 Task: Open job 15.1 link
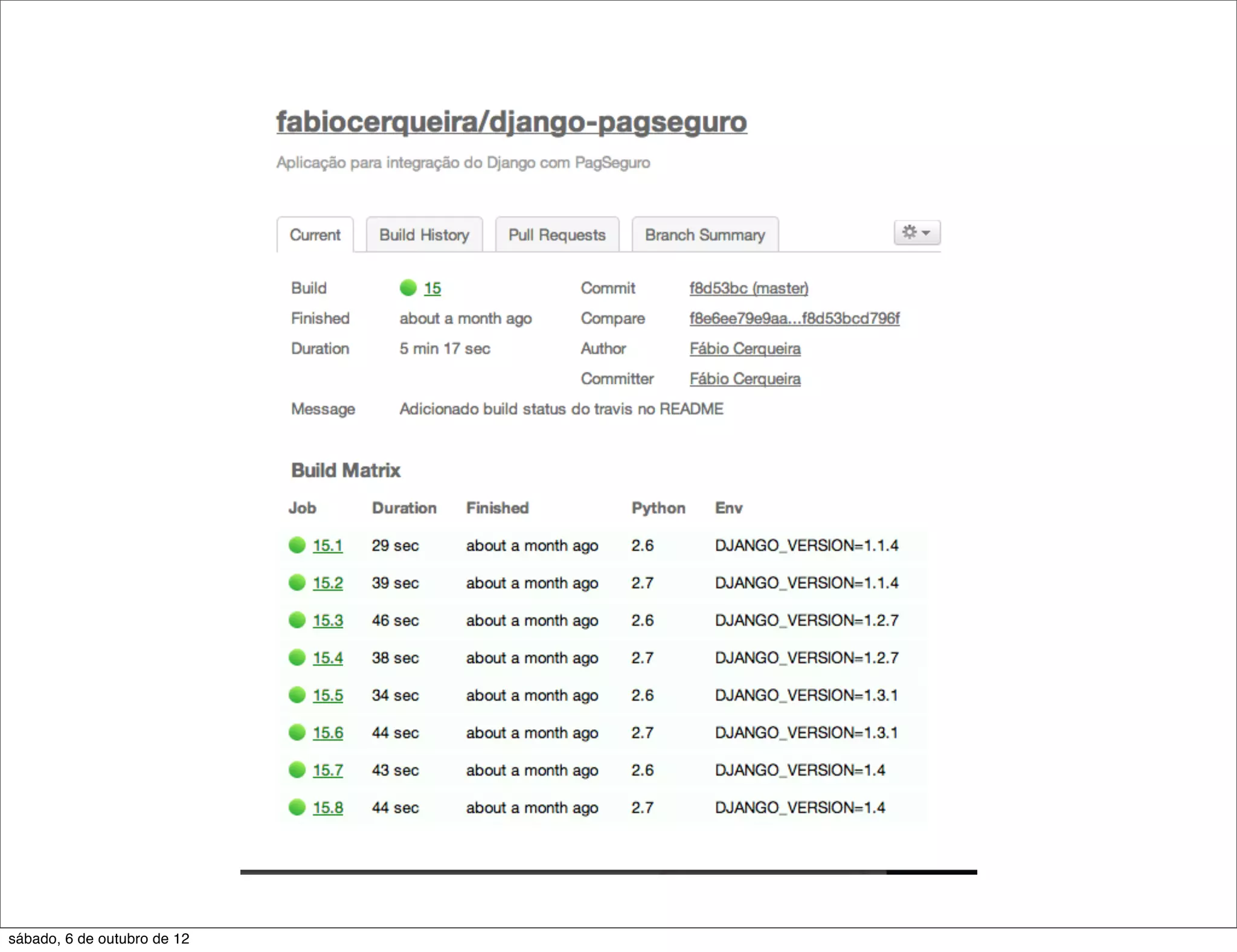(x=328, y=545)
